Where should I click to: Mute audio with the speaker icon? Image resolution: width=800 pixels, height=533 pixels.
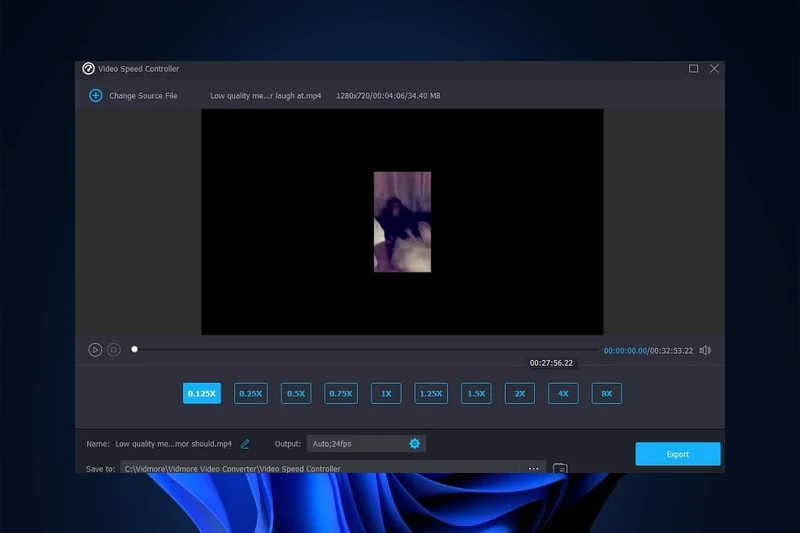click(705, 350)
